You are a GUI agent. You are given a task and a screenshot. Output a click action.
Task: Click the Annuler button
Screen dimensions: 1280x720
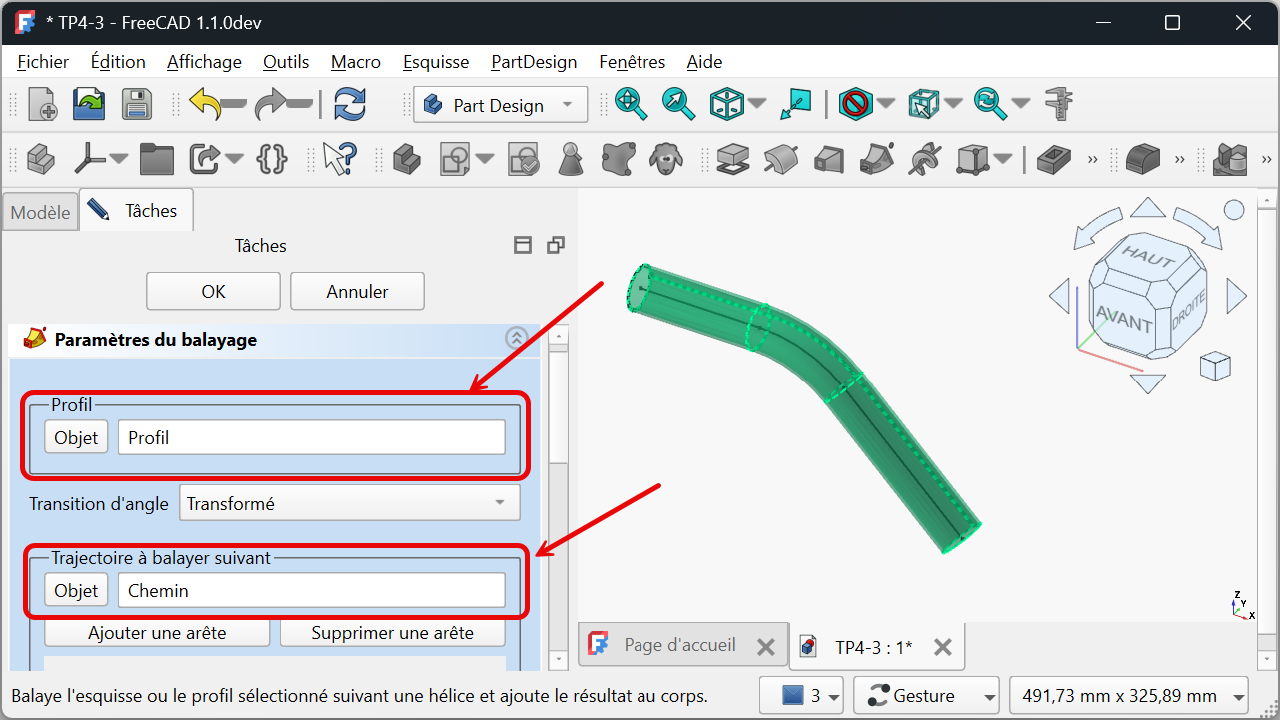[x=357, y=291]
